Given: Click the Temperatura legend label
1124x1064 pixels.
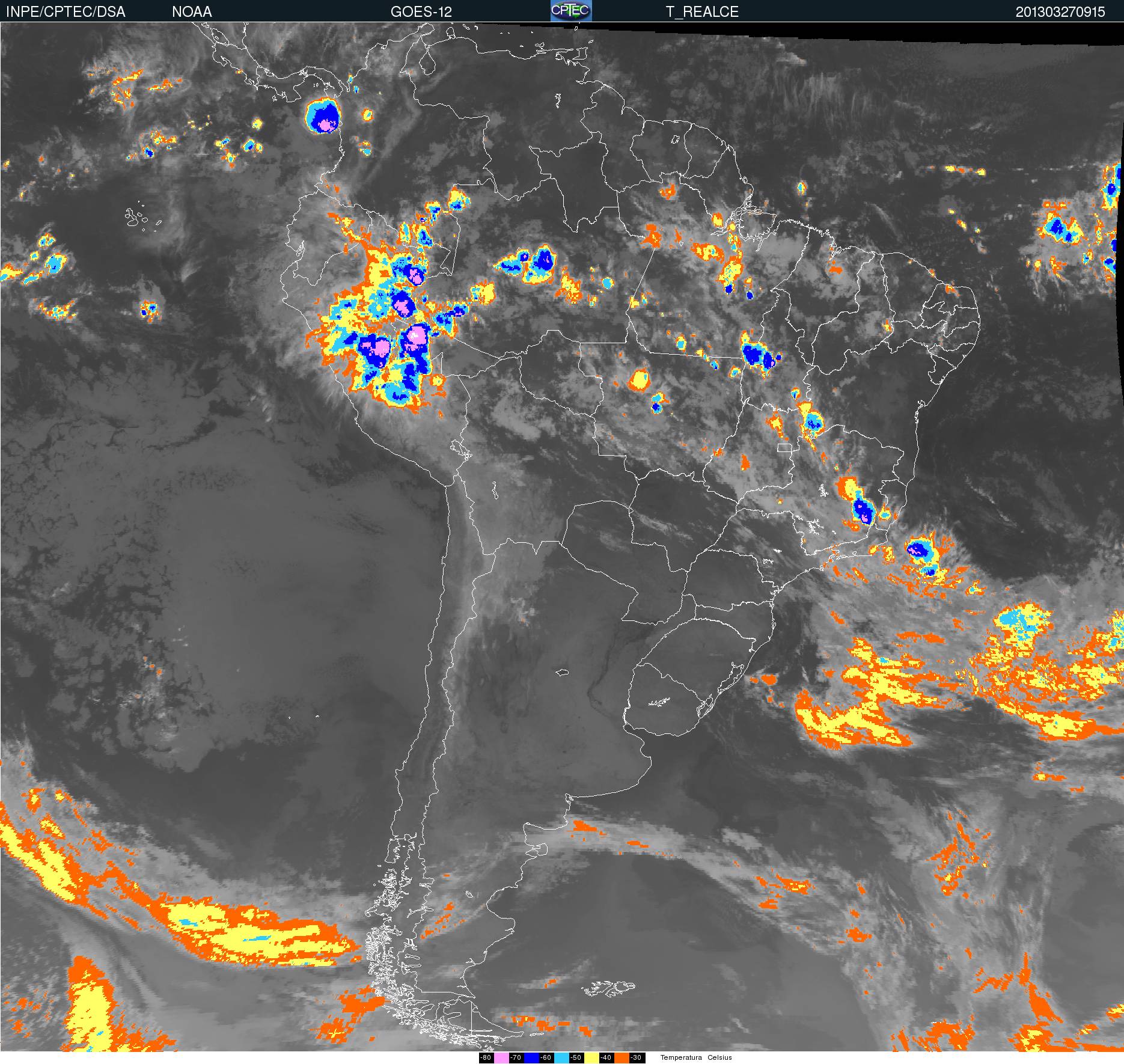Looking at the screenshot, I should tap(681, 1057).
